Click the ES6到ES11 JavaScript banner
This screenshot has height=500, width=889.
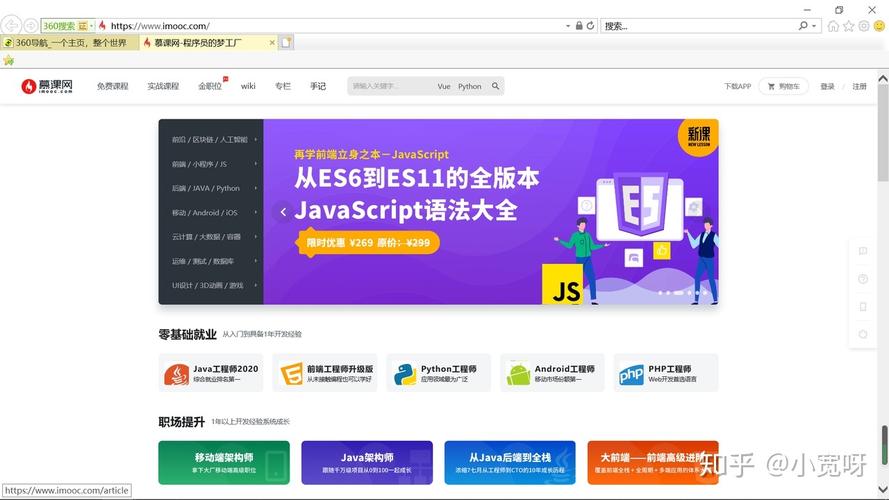[x=491, y=211]
